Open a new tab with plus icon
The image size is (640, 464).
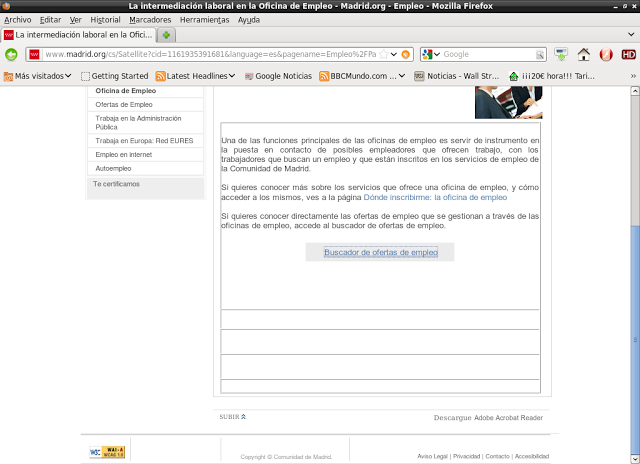pyautogui.click(x=167, y=35)
